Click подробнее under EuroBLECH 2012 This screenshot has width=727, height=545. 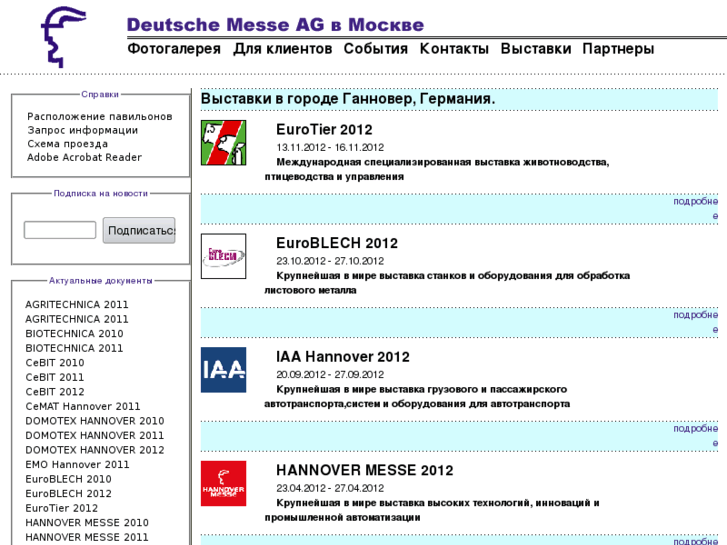[695, 322]
